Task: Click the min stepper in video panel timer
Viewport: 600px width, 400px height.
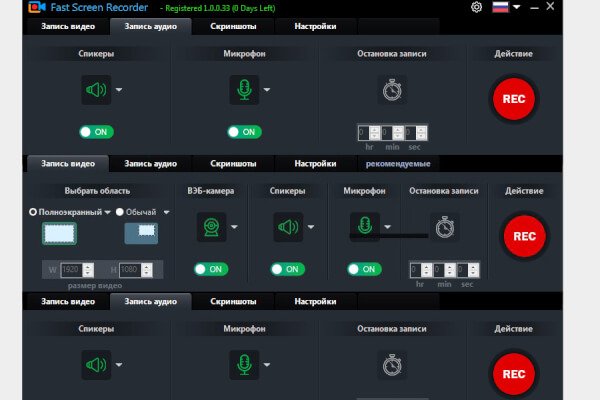Action: (x=450, y=270)
